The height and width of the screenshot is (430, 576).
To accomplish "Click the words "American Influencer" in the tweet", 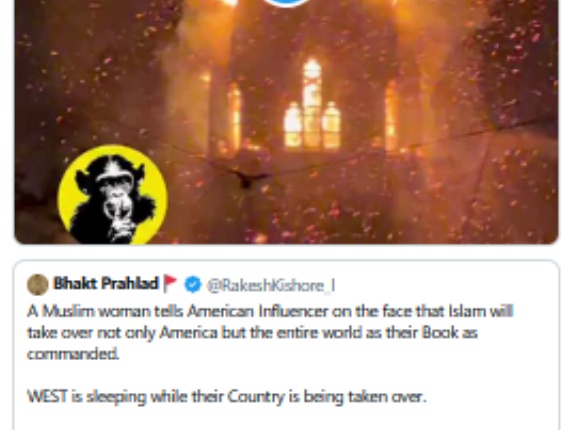I will tap(257, 311).
